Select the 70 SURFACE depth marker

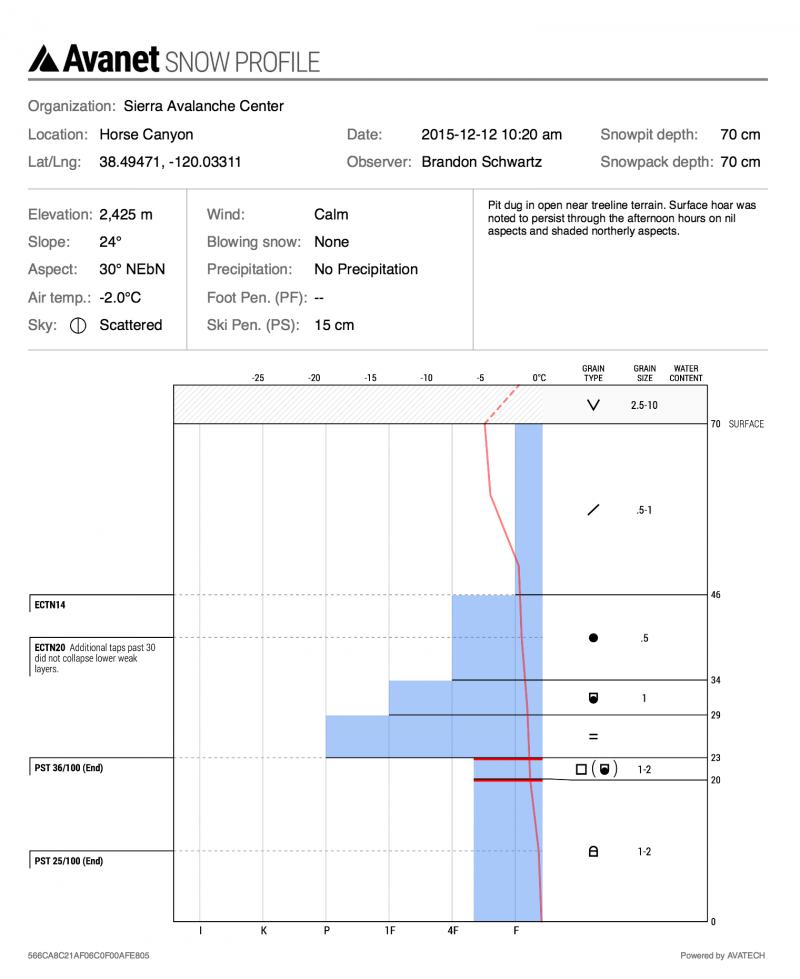(x=736, y=424)
